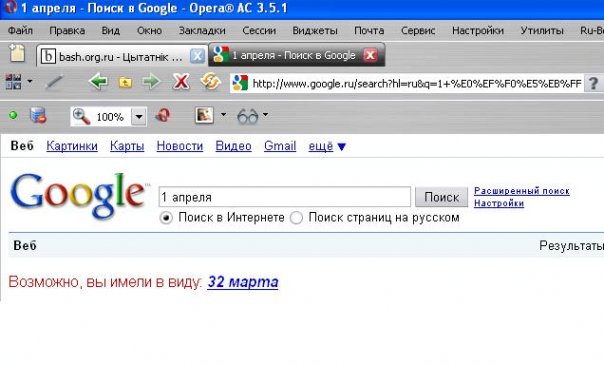604x365 pixels.
Task: Click the red Opera-style icon in toolbar
Action: pyautogui.click(x=163, y=115)
